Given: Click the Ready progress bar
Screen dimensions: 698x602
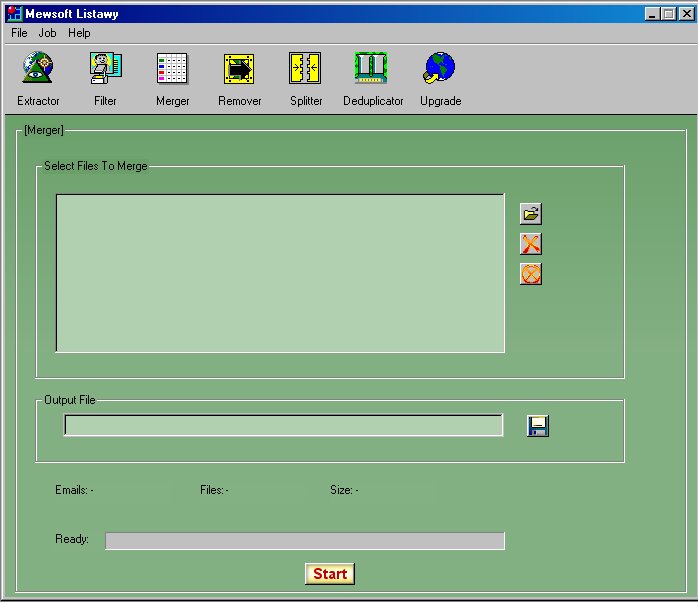Looking at the screenshot, I should 305,541.
